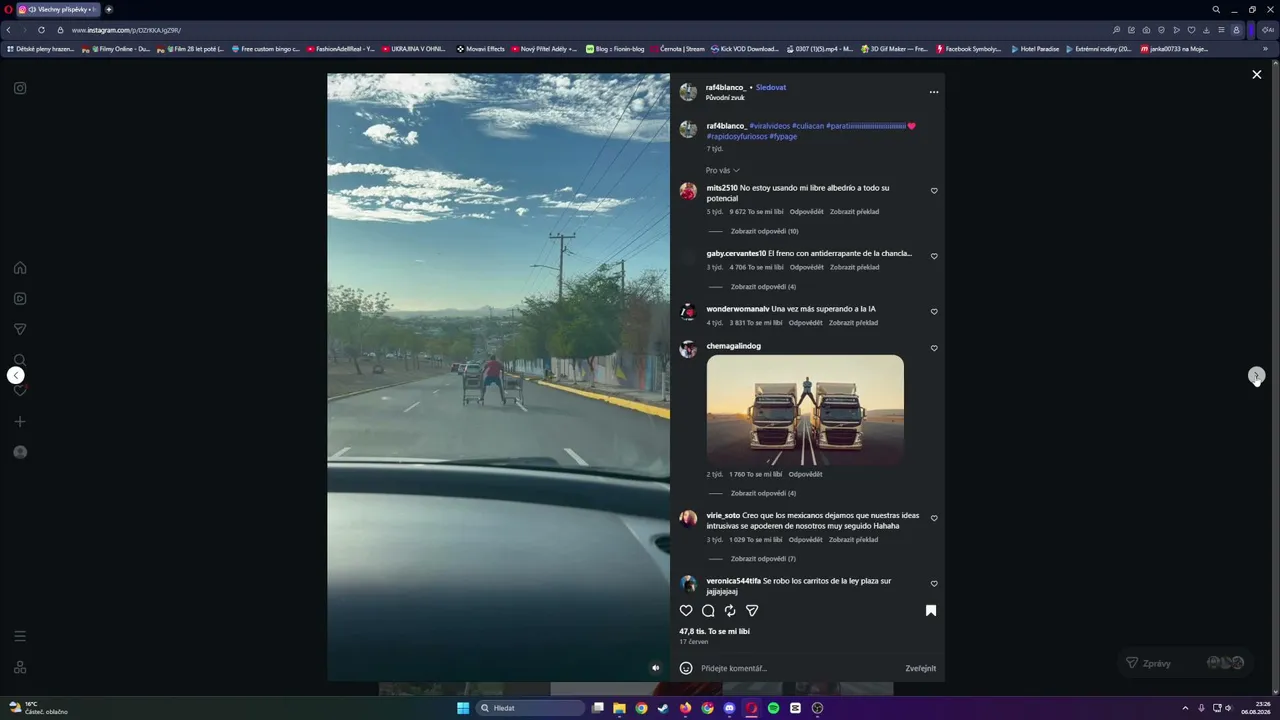Like the comment by mits2510
Viewport: 1280px width, 720px height.
[x=934, y=191]
